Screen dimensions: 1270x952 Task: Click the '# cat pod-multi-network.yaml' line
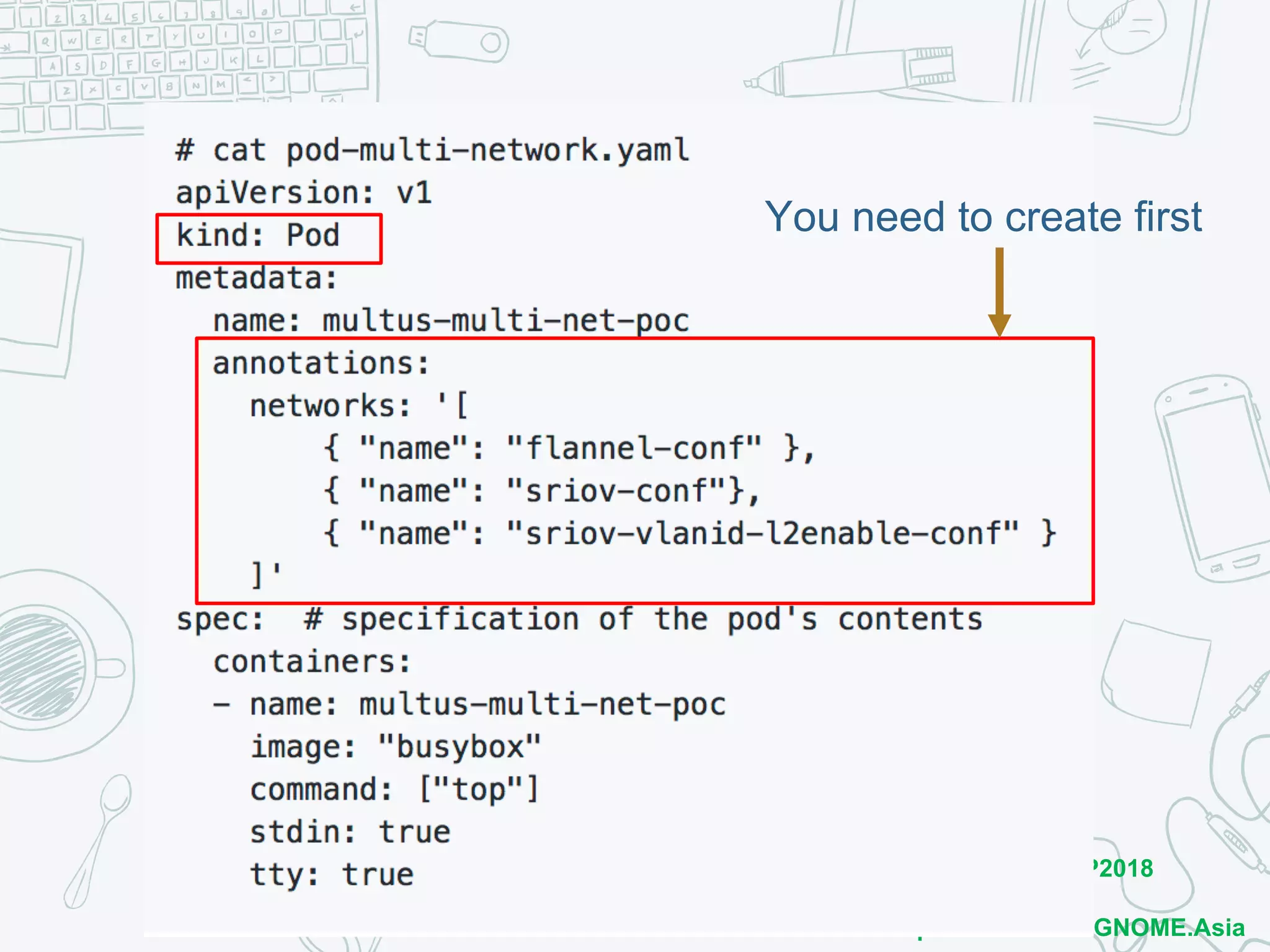(x=432, y=151)
